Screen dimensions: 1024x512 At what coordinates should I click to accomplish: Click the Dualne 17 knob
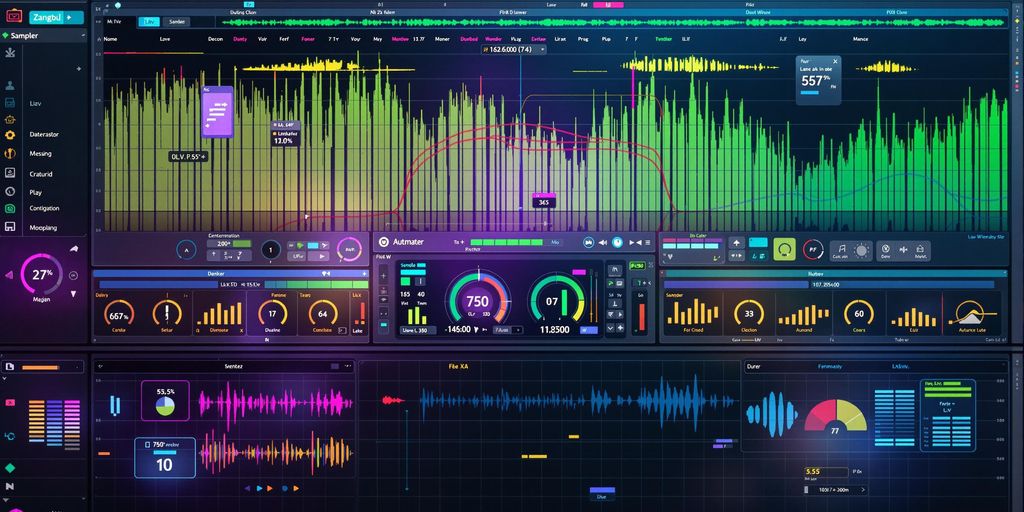pos(272,314)
